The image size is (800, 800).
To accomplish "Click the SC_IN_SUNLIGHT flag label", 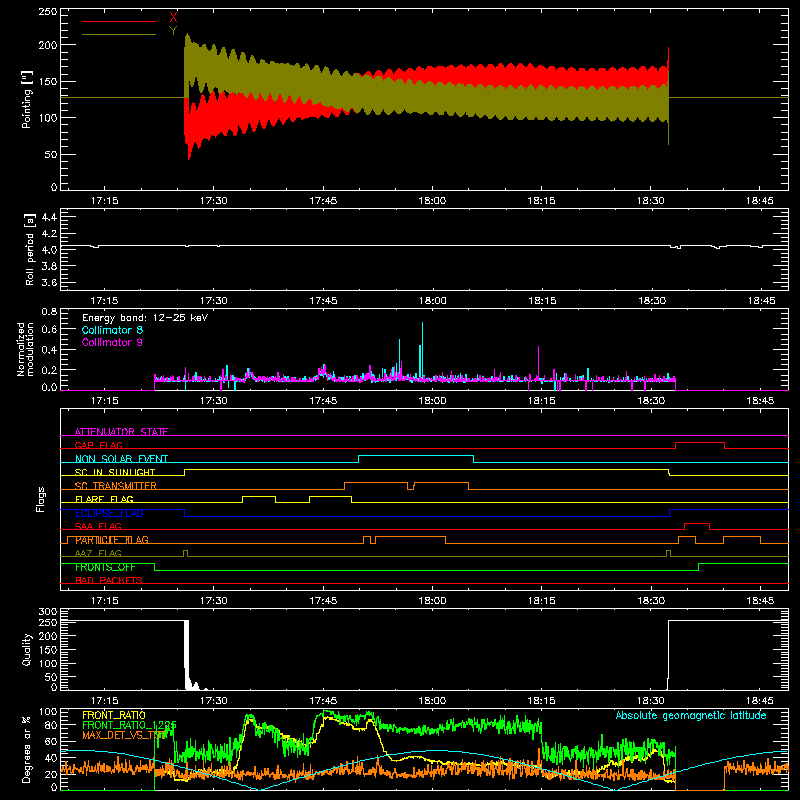I will [115, 472].
